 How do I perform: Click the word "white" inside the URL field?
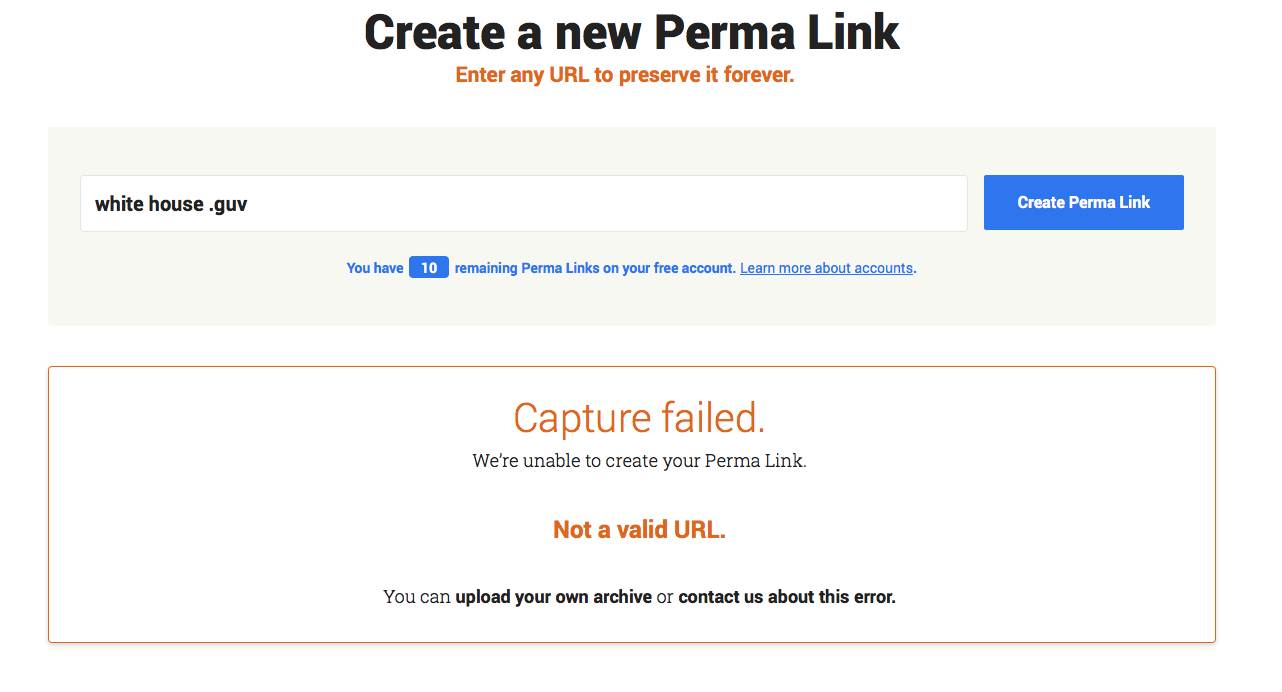tap(119, 204)
